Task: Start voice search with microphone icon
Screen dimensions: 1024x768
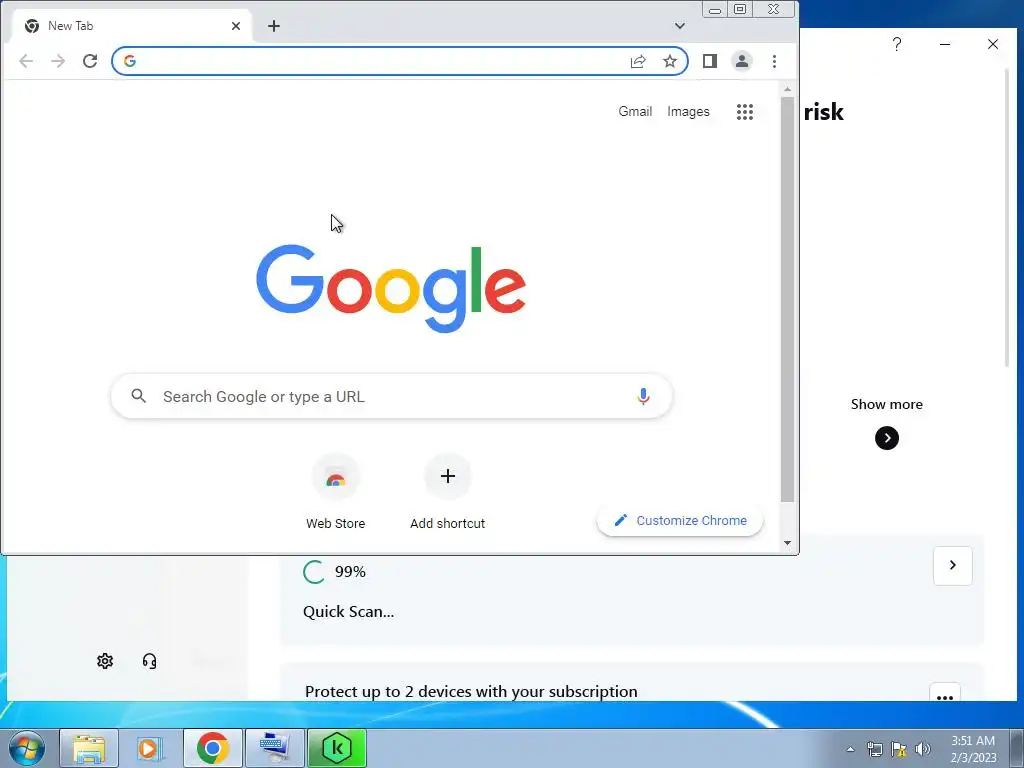Action: point(643,396)
